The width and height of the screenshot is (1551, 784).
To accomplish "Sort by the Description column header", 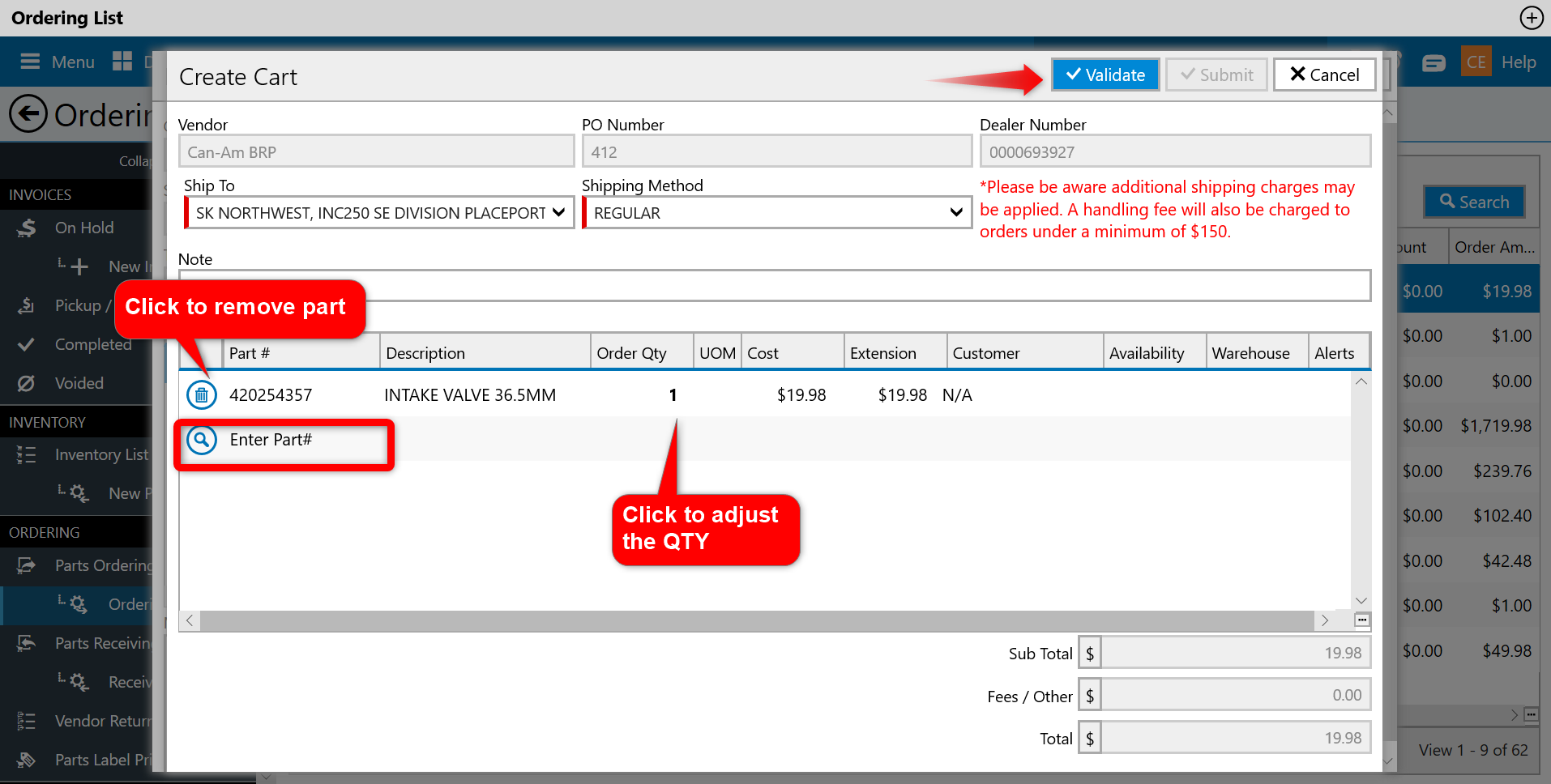I will (x=485, y=353).
